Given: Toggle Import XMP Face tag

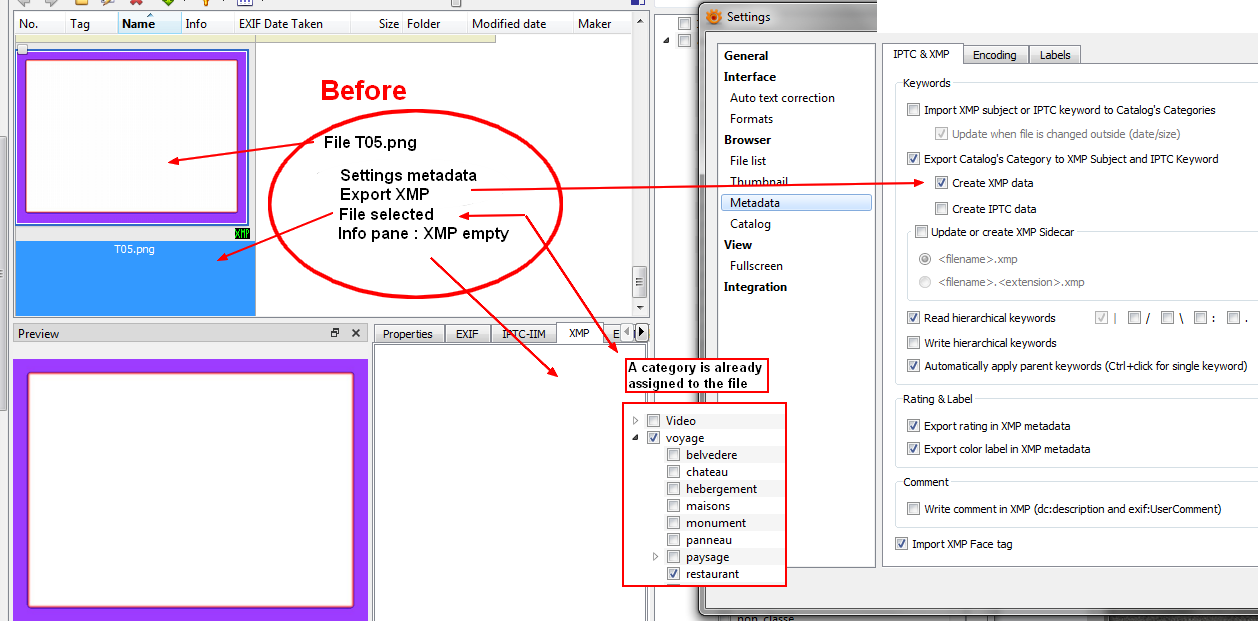Looking at the screenshot, I should tap(902, 544).
